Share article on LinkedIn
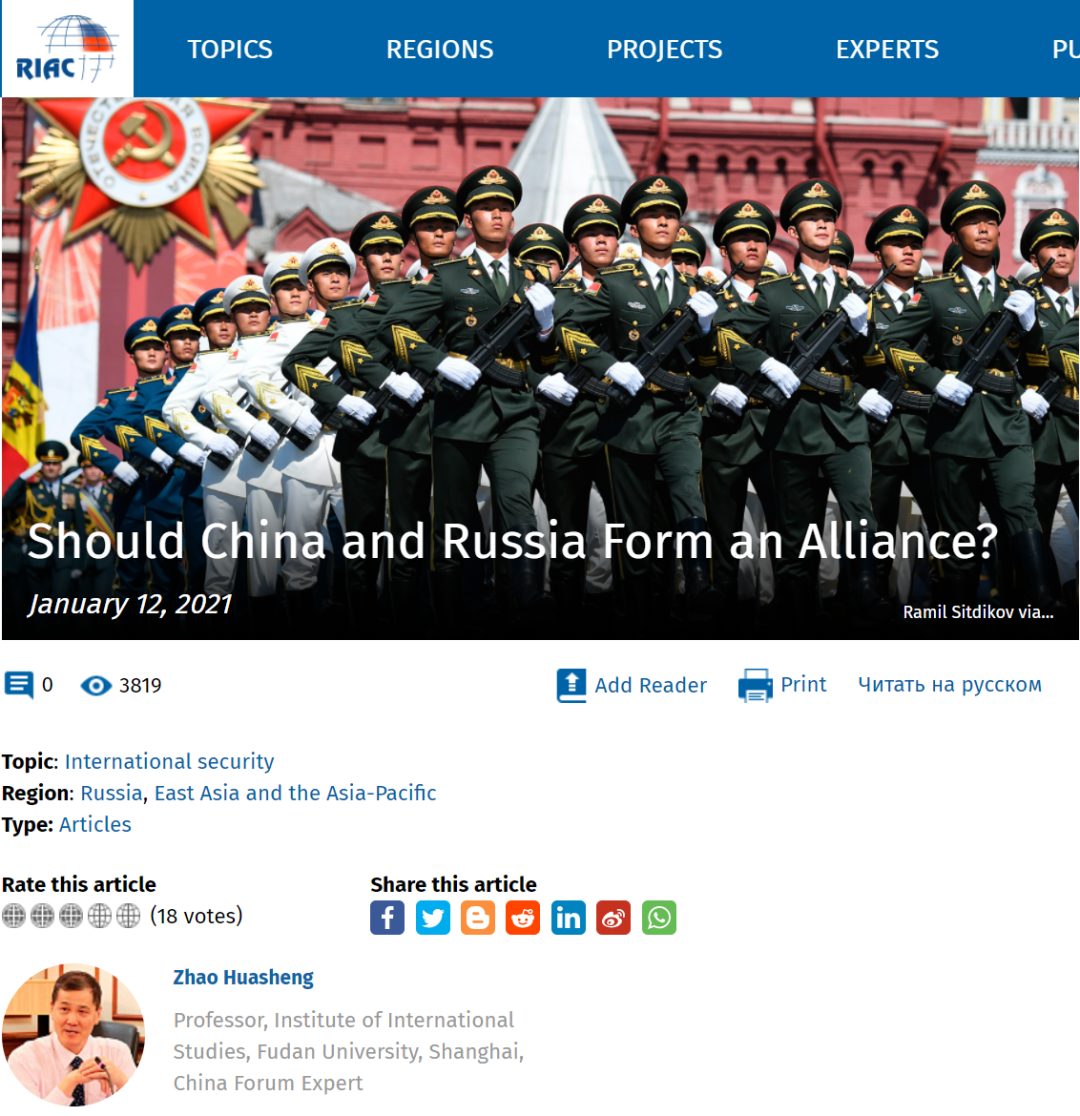Image resolution: width=1080 pixels, height=1116 pixels. point(568,917)
